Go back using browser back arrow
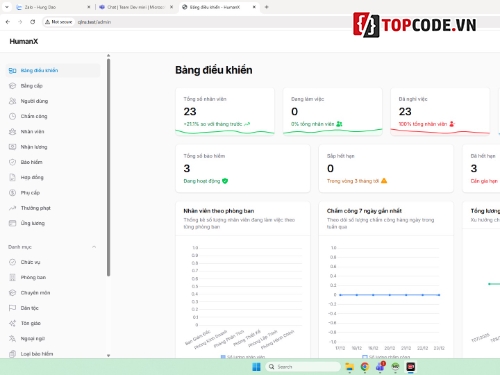Viewport: 500px width, 375px height. pyautogui.click(x=8, y=22)
